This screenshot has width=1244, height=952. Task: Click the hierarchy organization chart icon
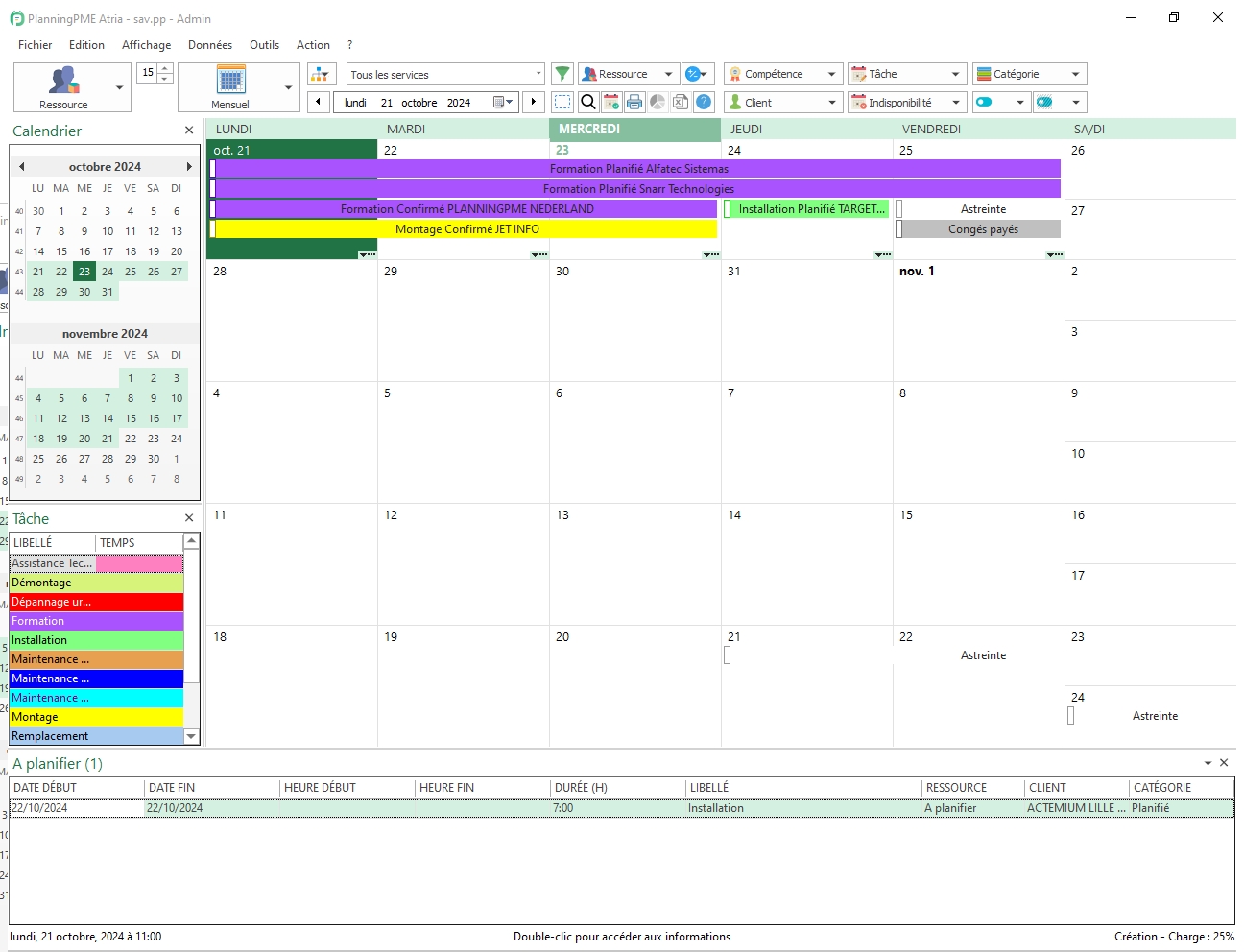coord(321,73)
